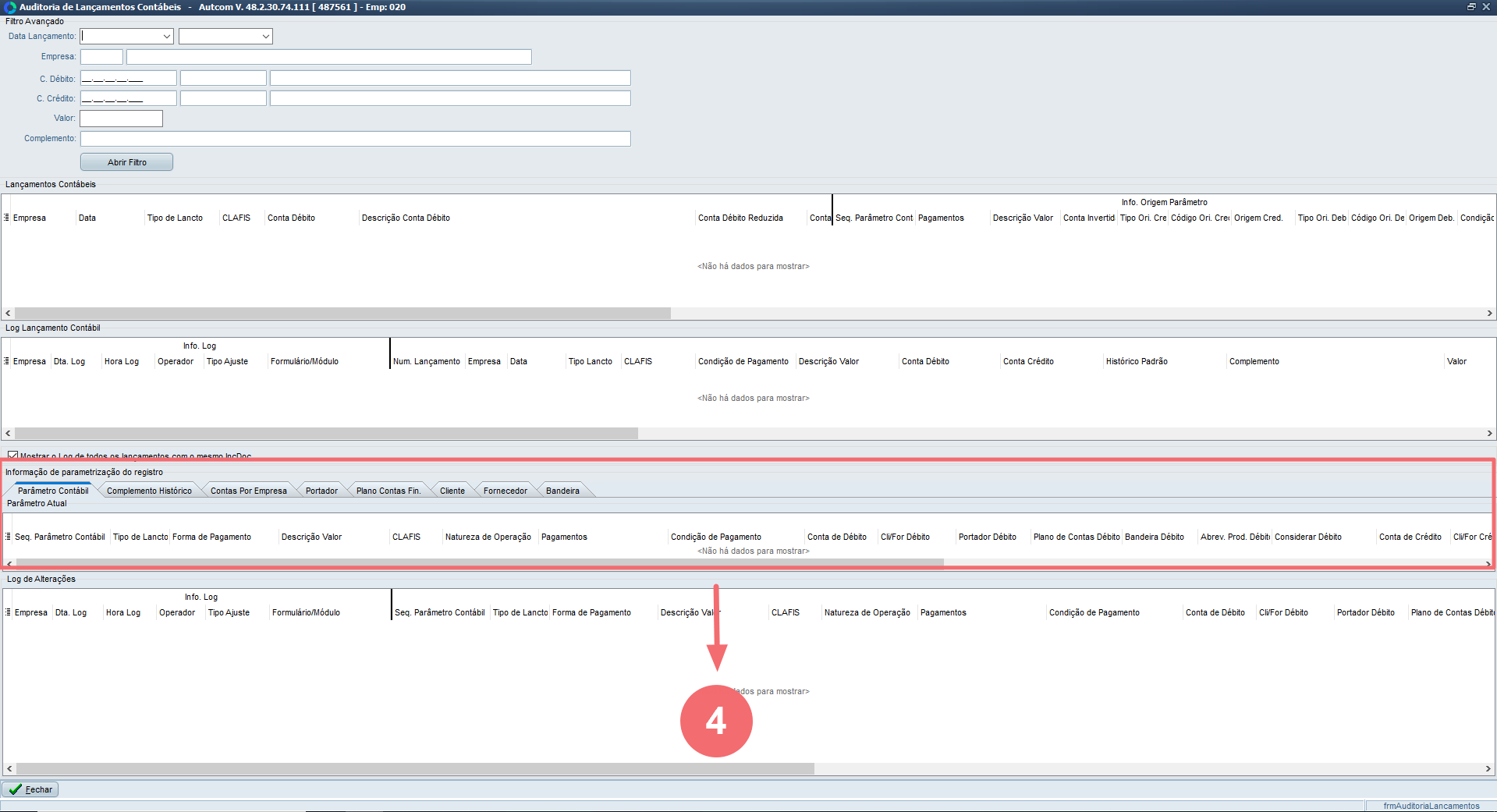Click the green checkmark icon on Fechar
1497x812 pixels.
pyautogui.click(x=15, y=789)
